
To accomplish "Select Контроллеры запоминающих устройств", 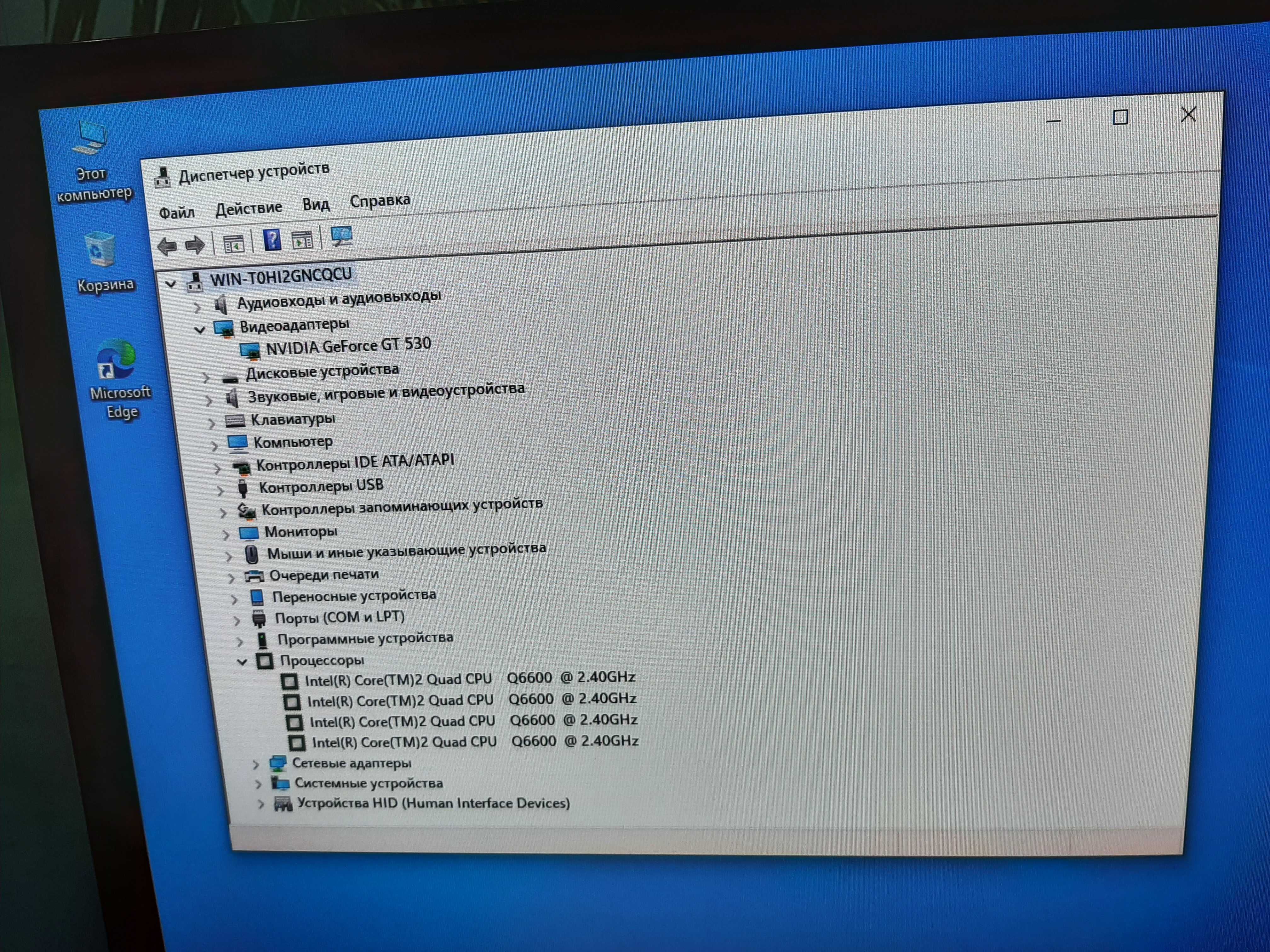I will click(x=402, y=507).
